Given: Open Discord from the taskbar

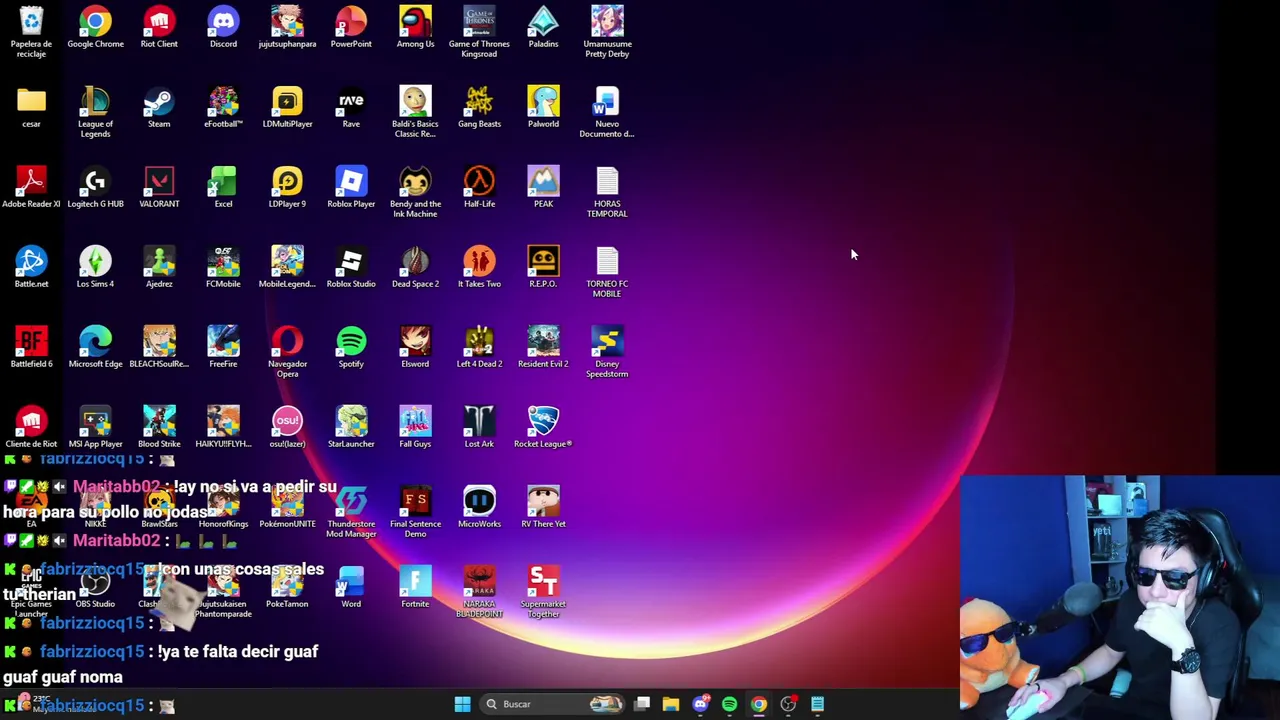Looking at the screenshot, I should [700, 704].
